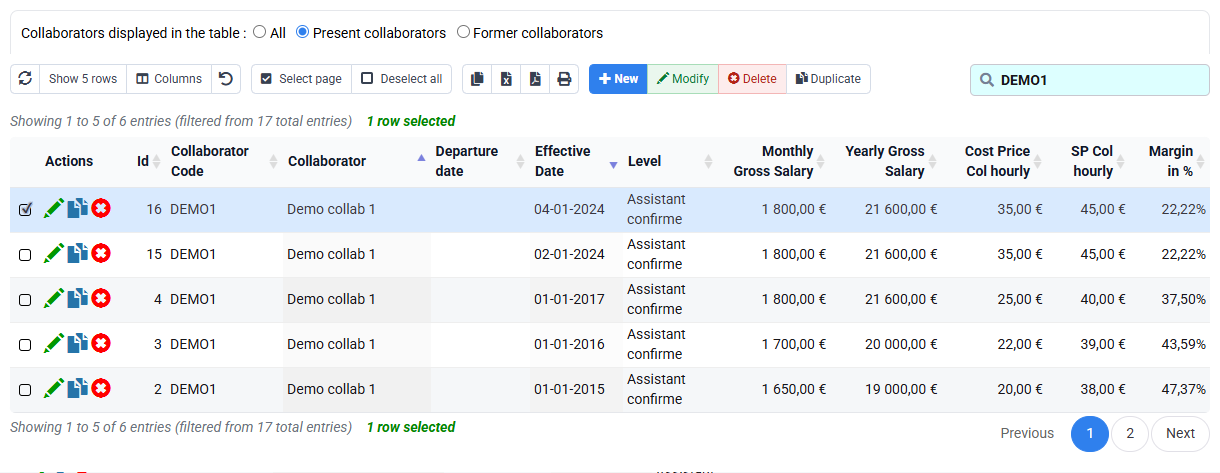Screen dimensions: 1220x473
Task: Click the print table icon
Action: point(565,79)
